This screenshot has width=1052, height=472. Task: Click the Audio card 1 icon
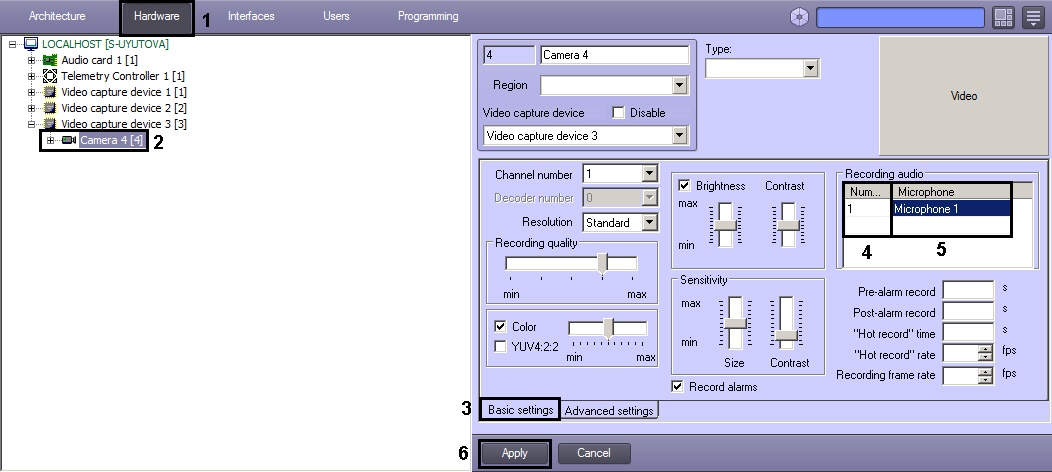[x=50, y=60]
